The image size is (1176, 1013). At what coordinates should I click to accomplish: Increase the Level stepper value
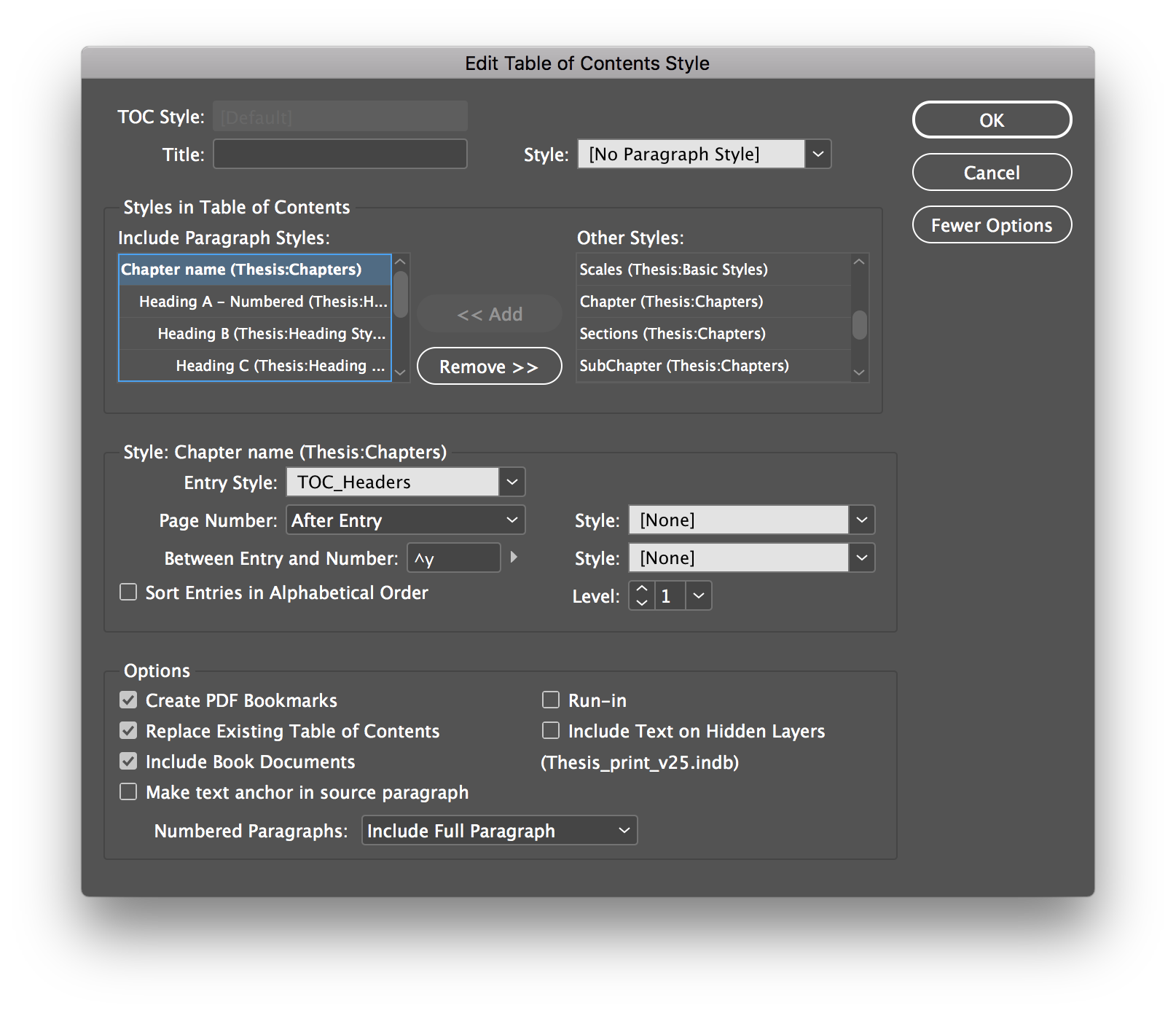pos(641,588)
